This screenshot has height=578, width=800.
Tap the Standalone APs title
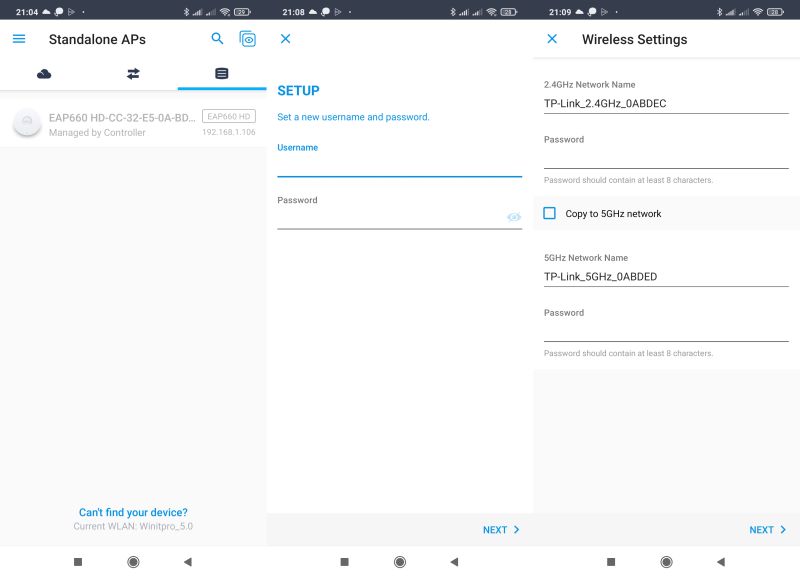[97, 39]
